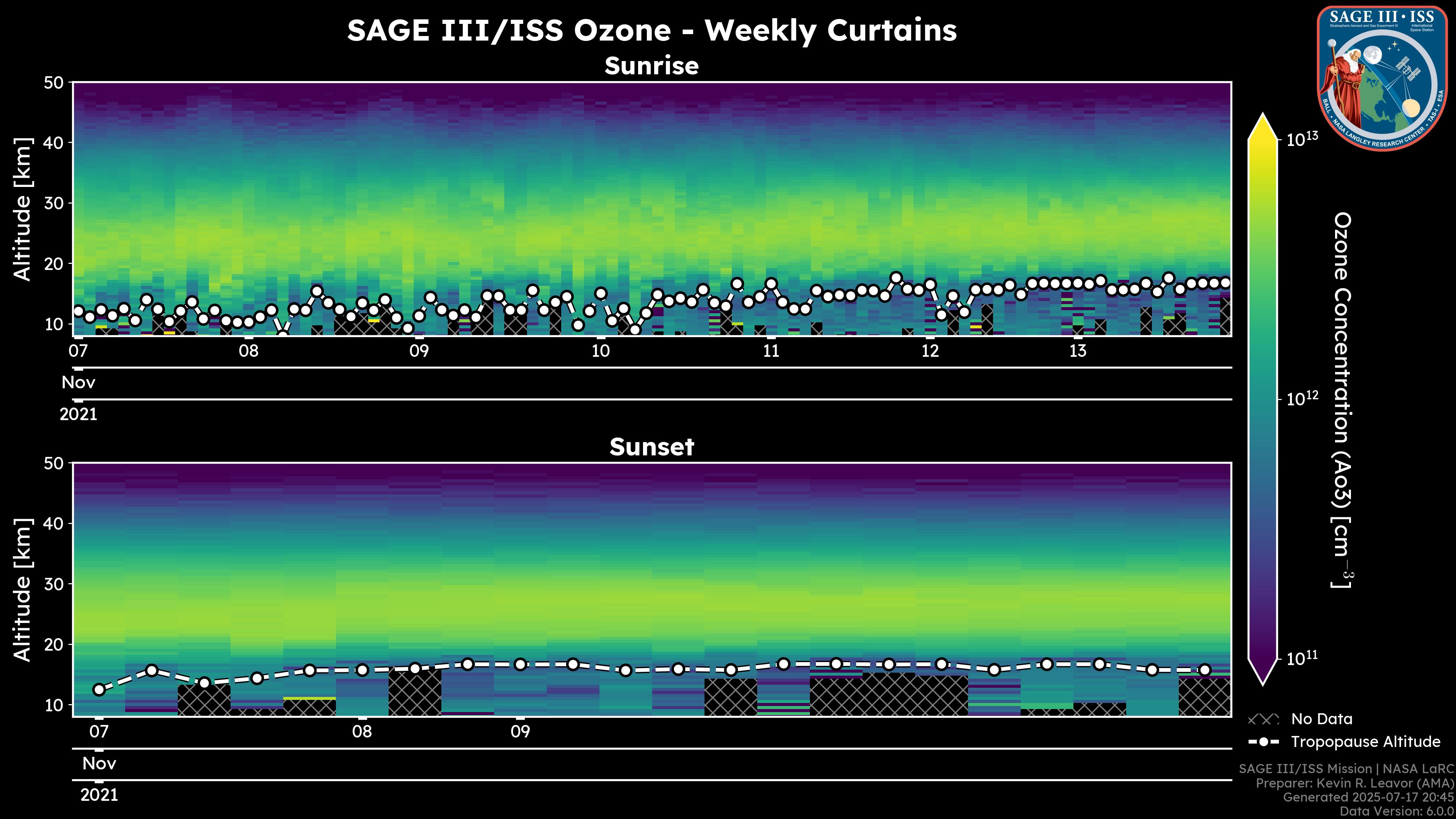The height and width of the screenshot is (819, 1456).
Task: Click day 08 tick on Sunset axis
Action: (362, 731)
